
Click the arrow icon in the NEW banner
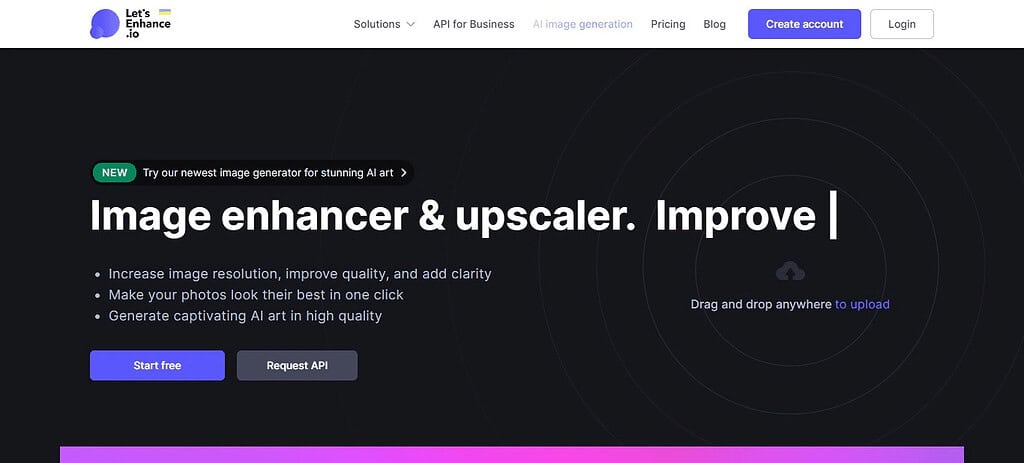tap(404, 173)
